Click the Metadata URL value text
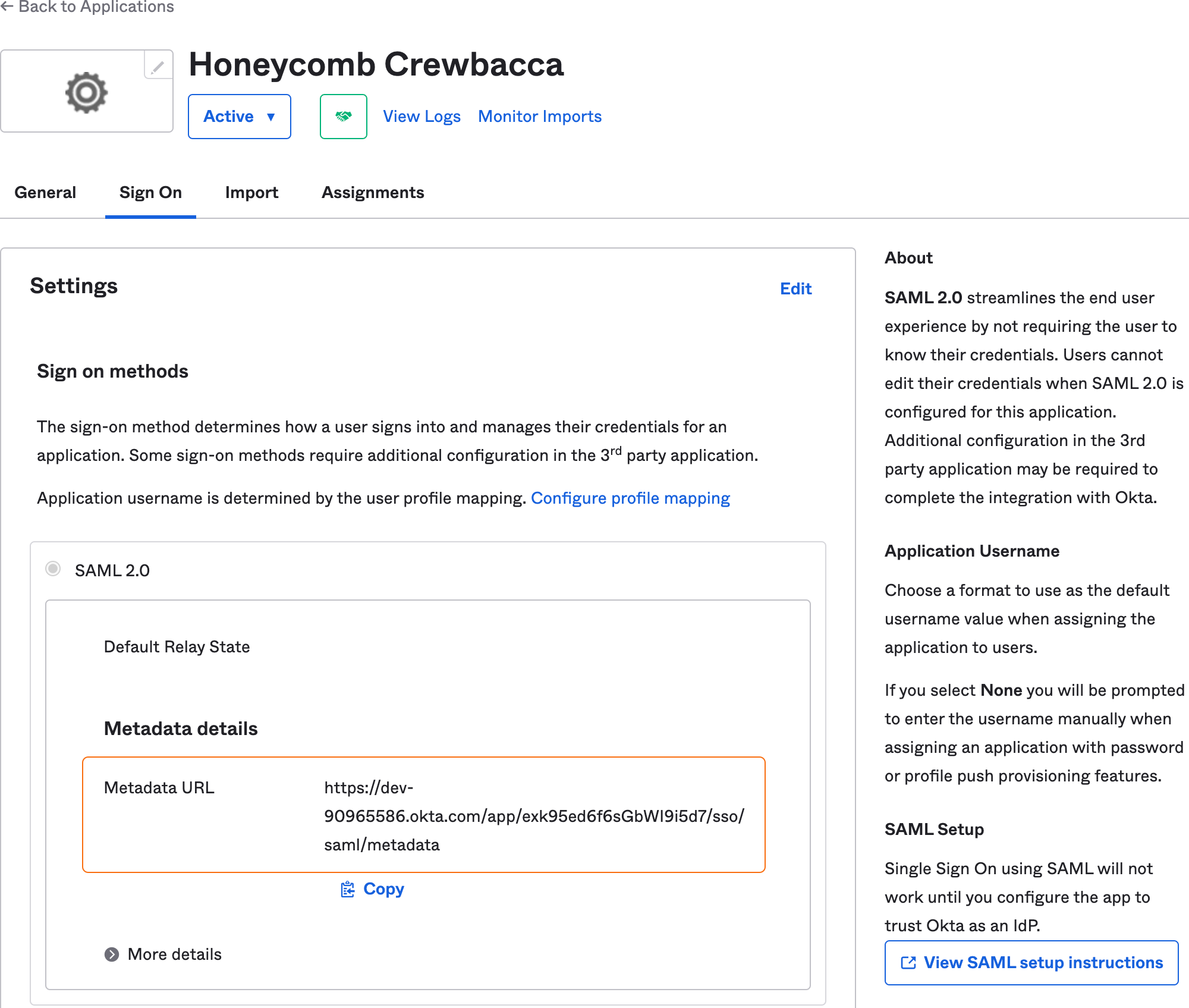This screenshot has height=1008, width=1189. [x=534, y=816]
